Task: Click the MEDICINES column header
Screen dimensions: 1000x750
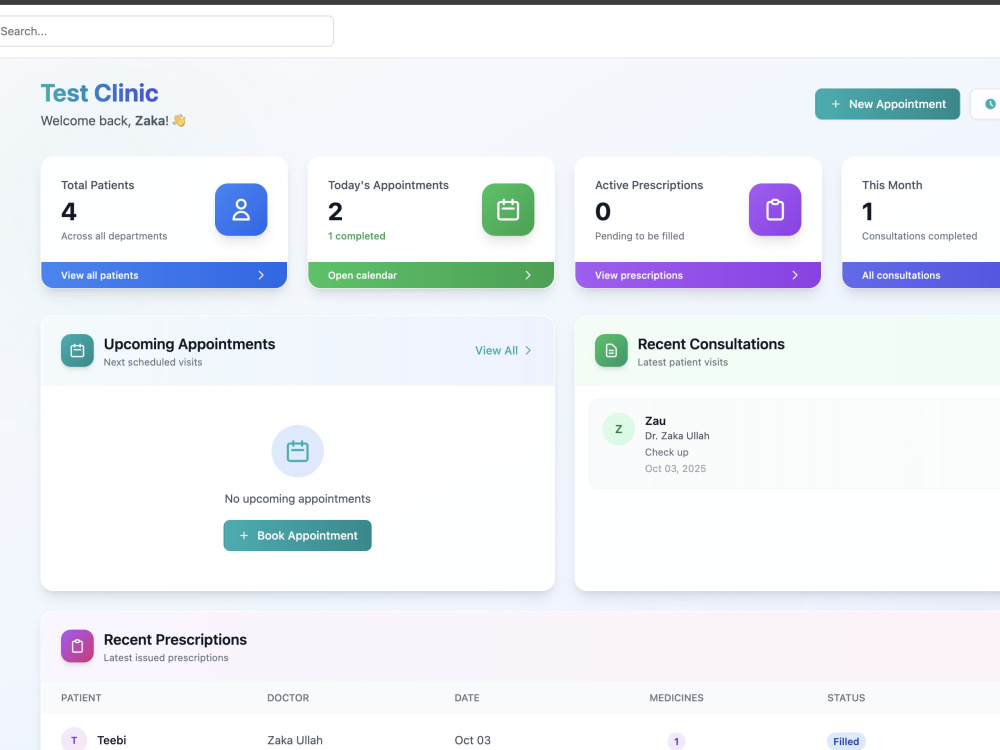Action: click(x=676, y=698)
